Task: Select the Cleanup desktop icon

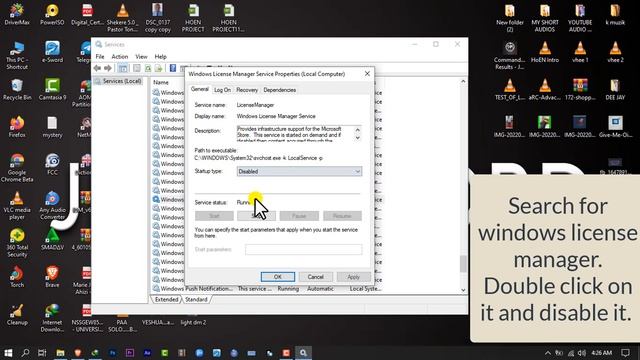Action: [x=17, y=314]
